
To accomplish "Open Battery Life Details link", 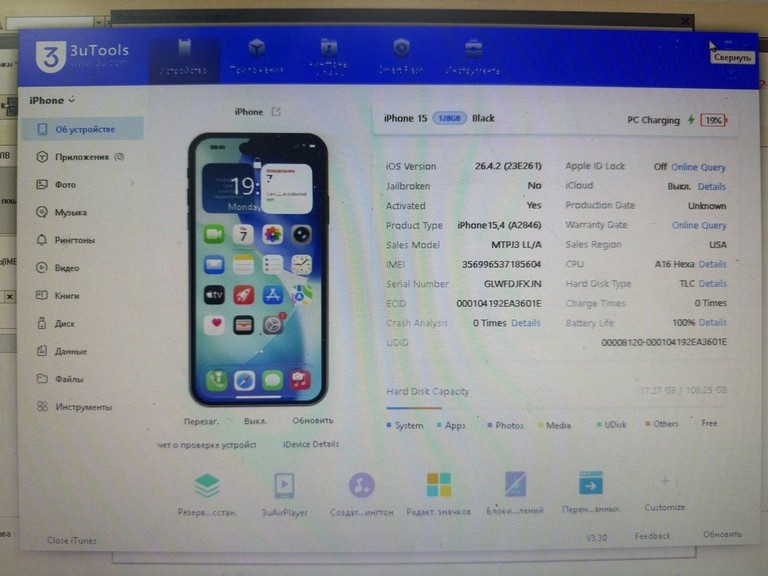I will point(712,322).
